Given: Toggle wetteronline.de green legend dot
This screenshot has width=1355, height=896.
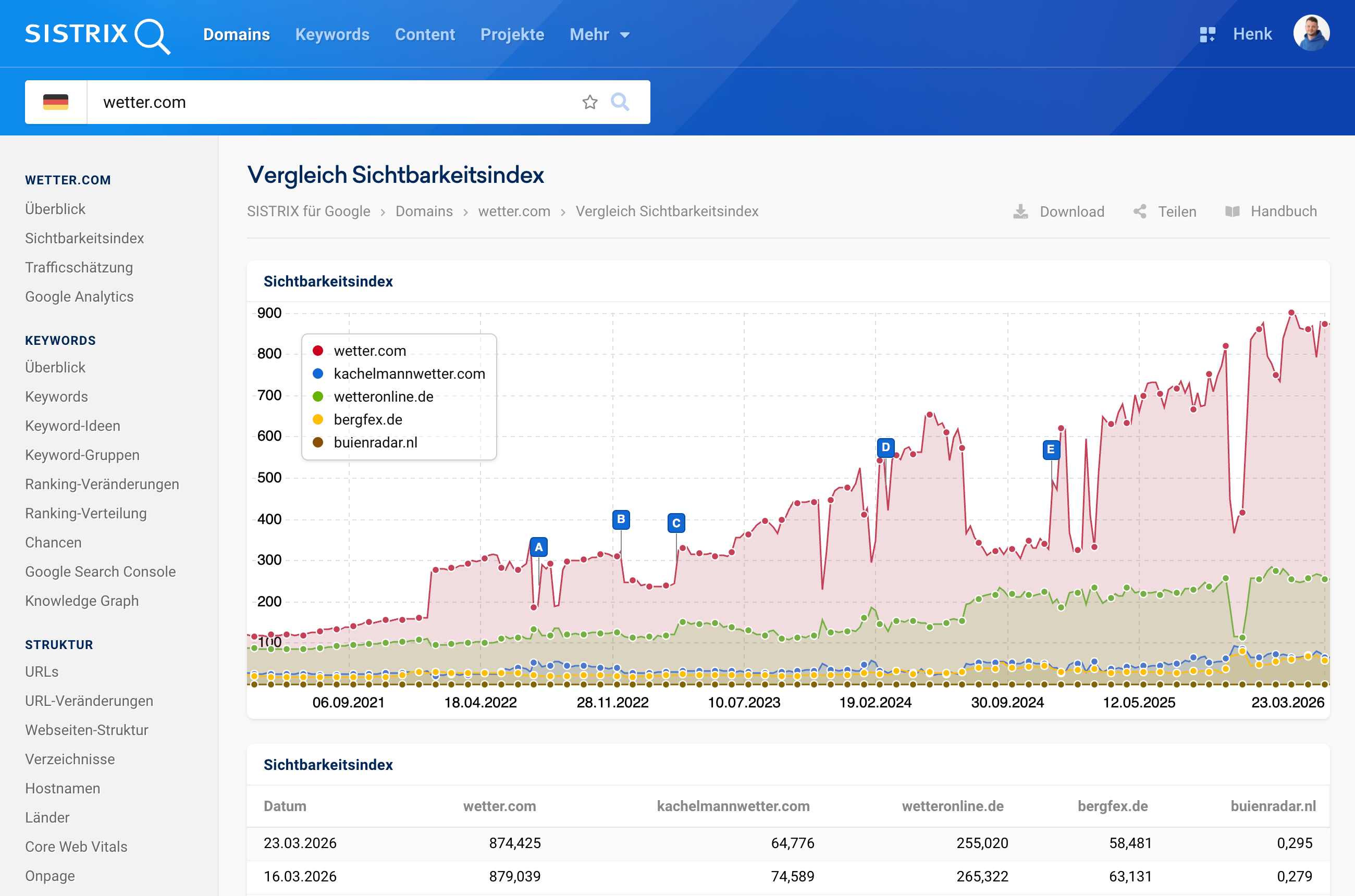Looking at the screenshot, I should pyautogui.click(x=318, y=396).
